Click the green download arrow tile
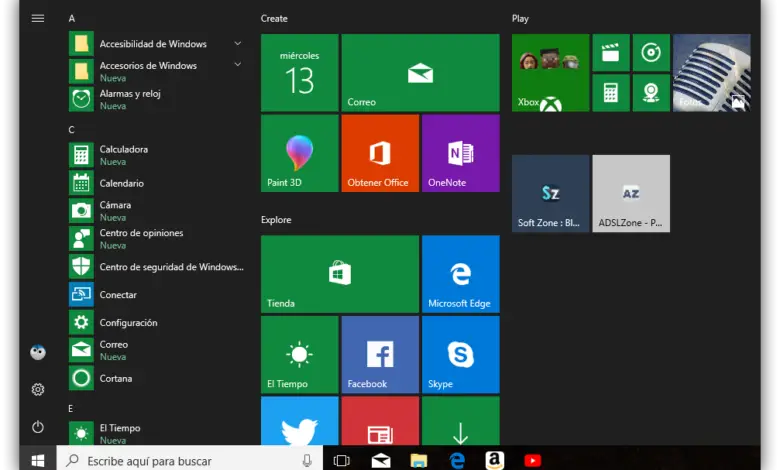The width and height of the screenshot is (780, 470). point(461,421)
